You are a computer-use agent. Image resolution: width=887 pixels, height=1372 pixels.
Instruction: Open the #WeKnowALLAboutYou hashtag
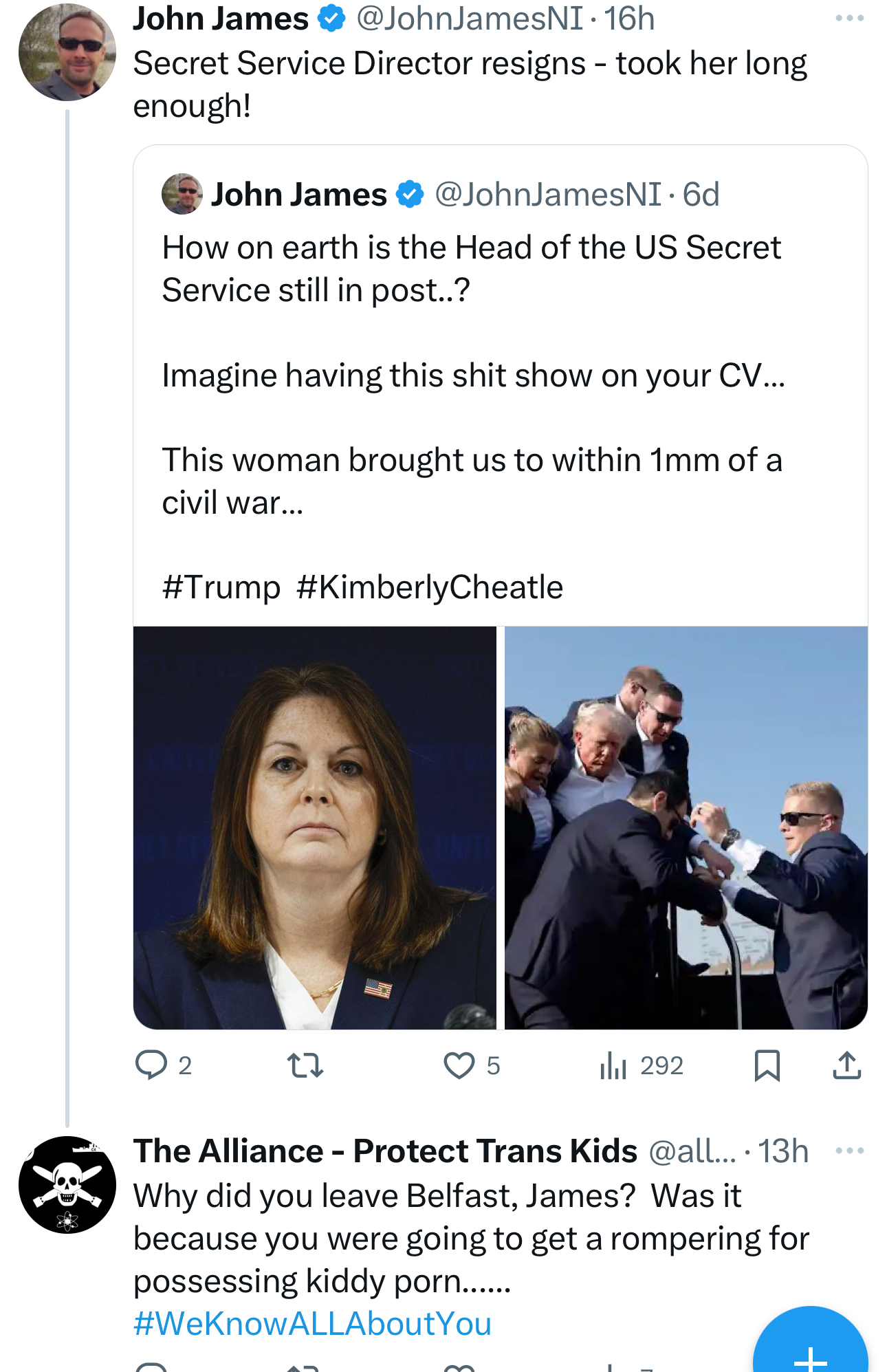(x=313, y=1324)
